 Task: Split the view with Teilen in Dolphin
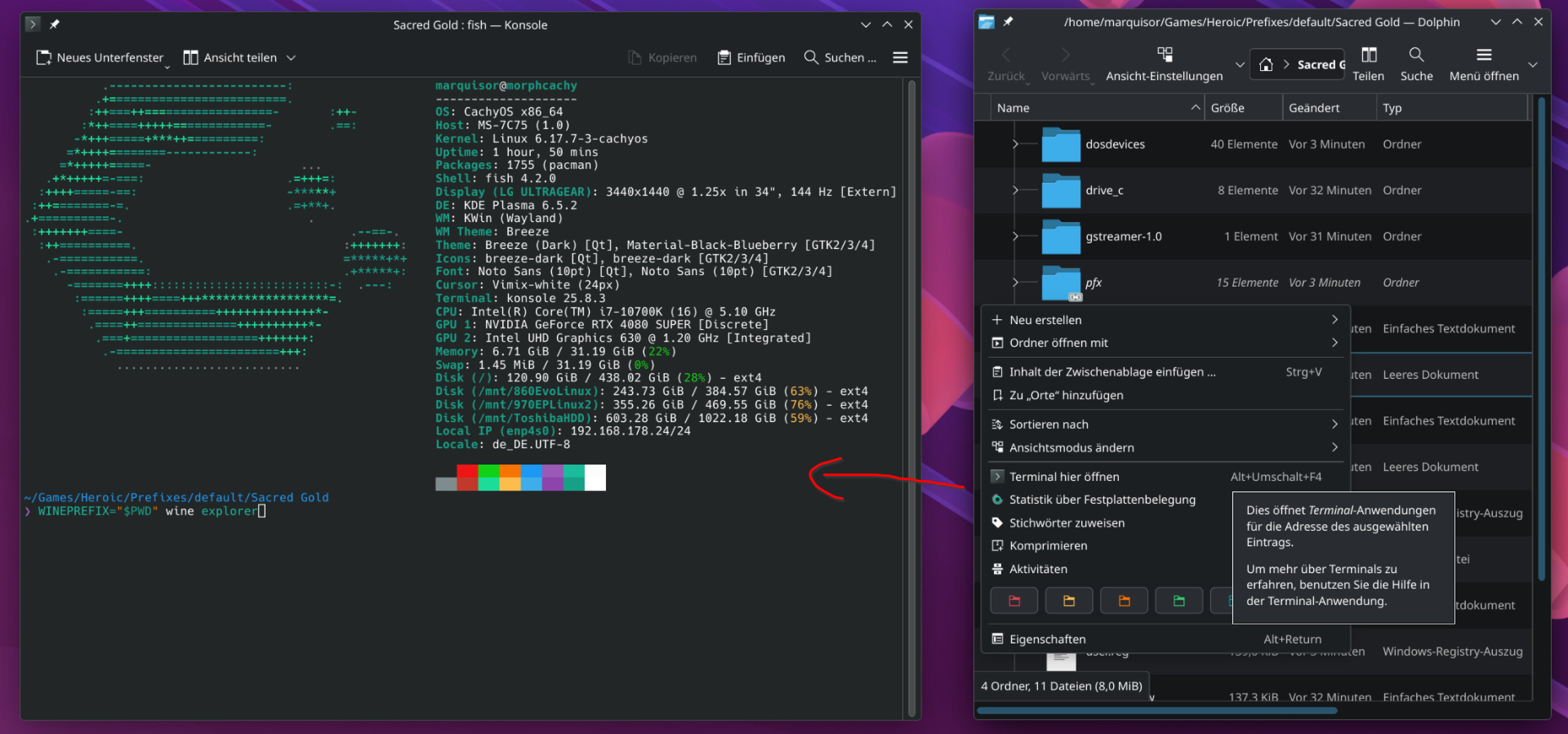point(1368,64)
